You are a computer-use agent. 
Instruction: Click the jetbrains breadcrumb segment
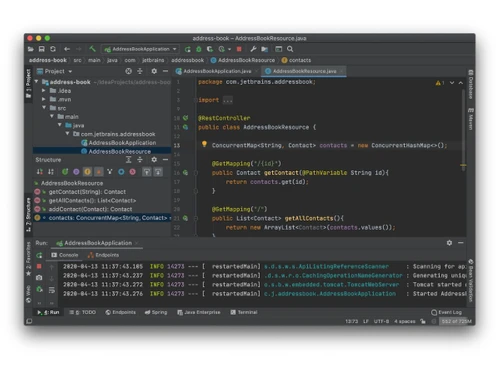pos(153,60)
